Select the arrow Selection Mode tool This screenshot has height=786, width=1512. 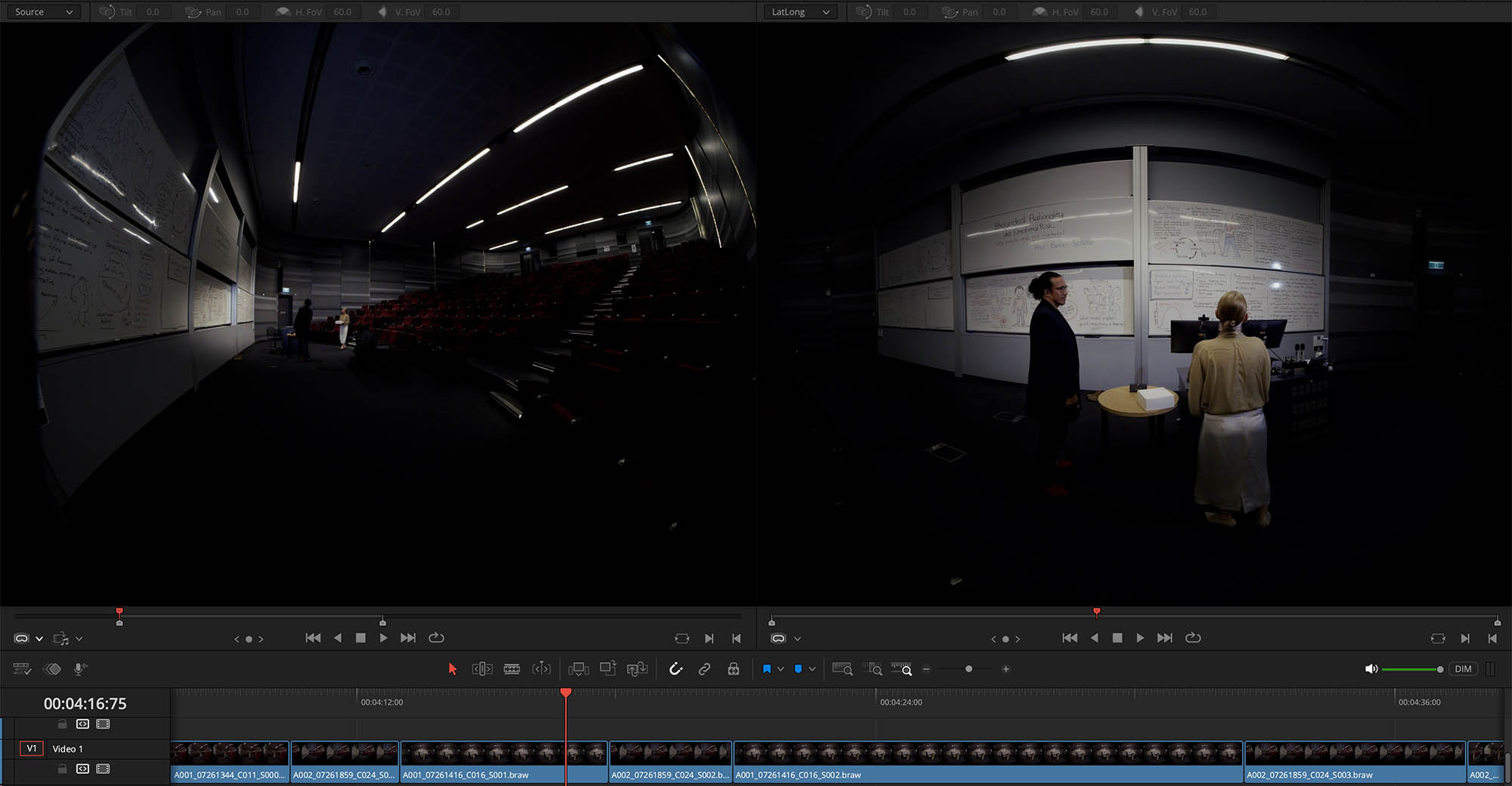point(452,669)
